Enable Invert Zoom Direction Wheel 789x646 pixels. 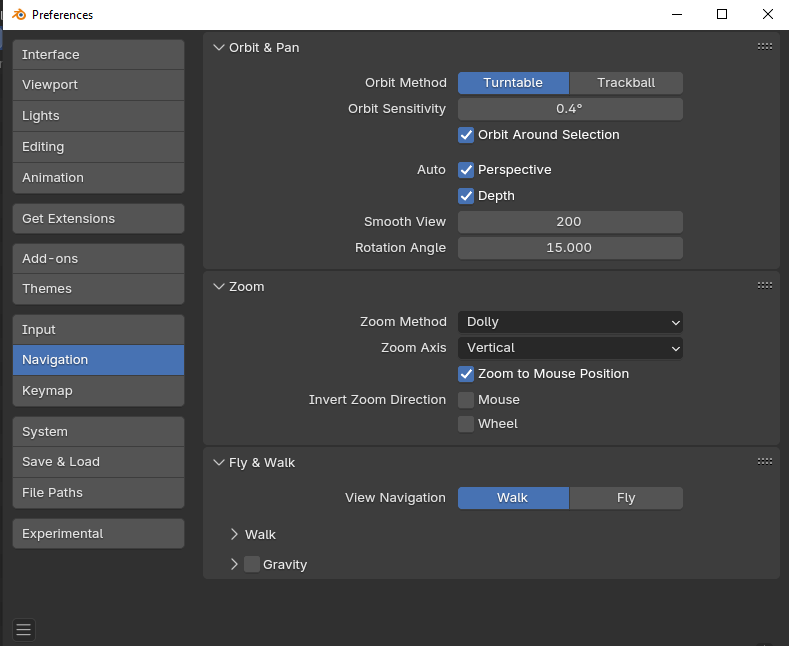466,424
